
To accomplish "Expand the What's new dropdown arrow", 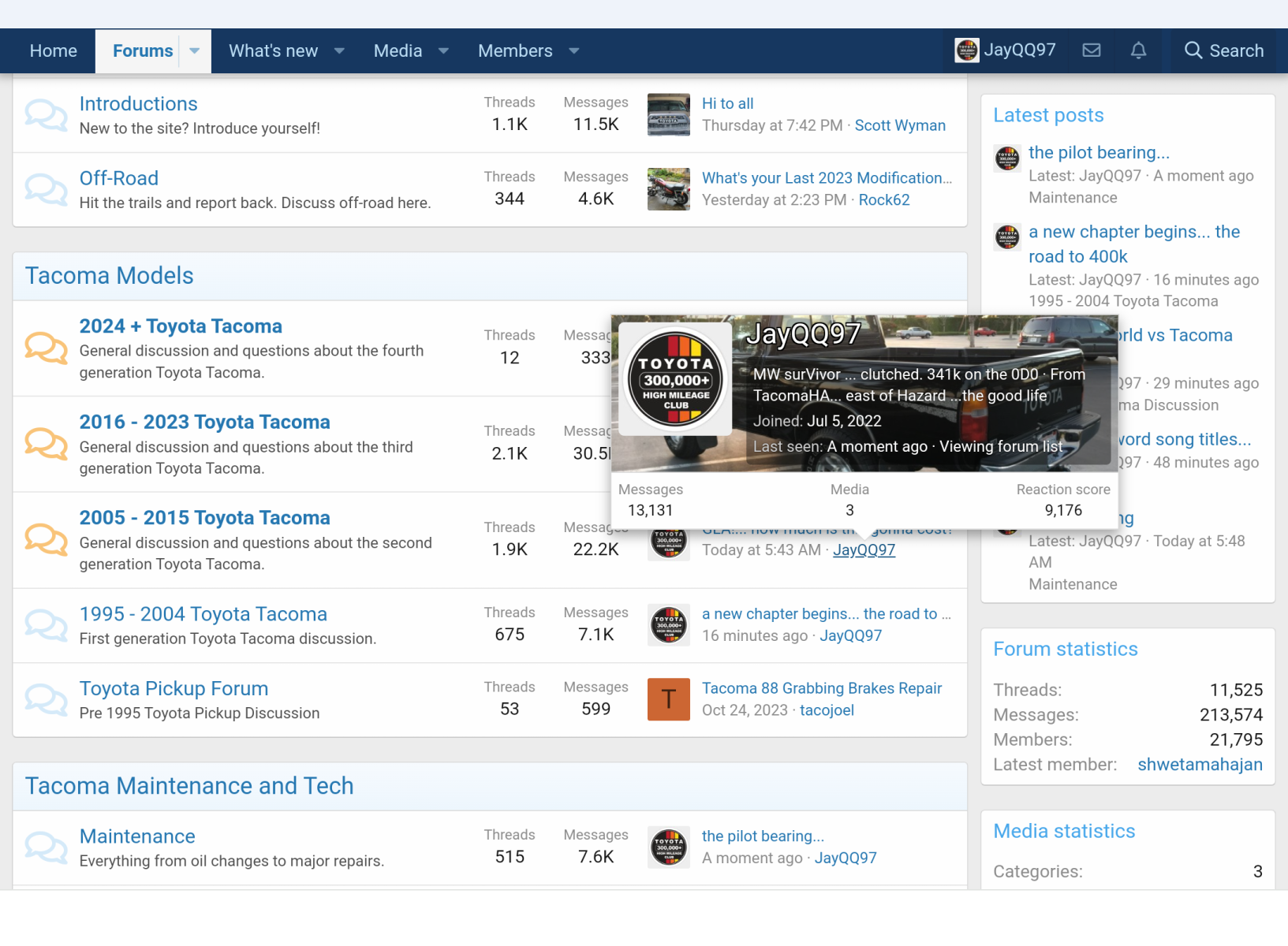I will coord(340,51).
